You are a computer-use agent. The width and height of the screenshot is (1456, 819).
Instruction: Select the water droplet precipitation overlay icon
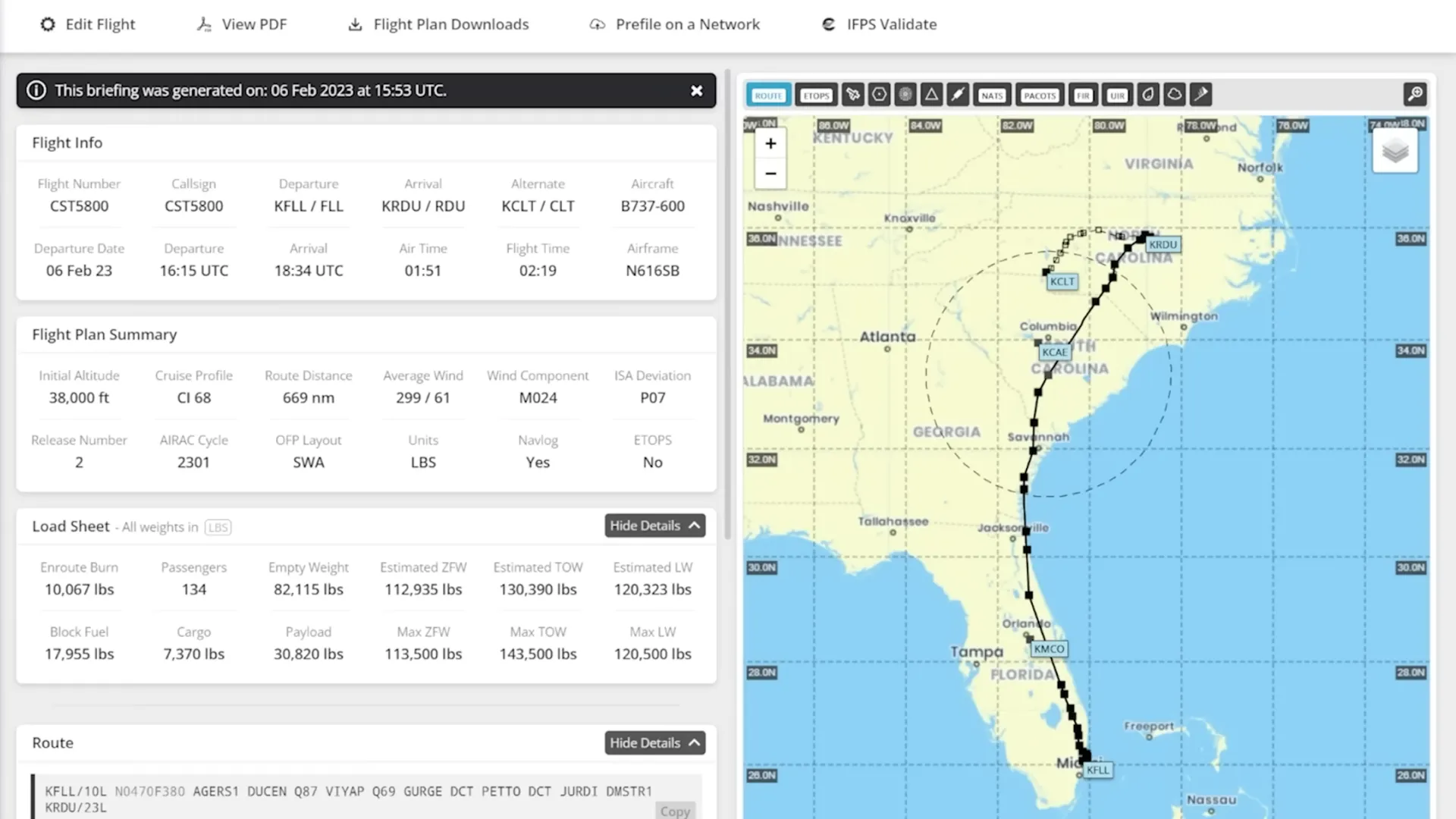(1147, 94)
